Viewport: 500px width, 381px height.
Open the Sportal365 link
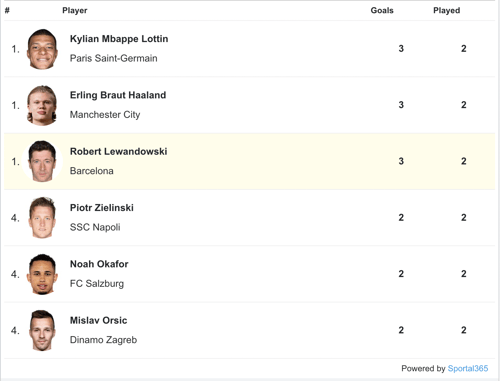coord(468,368)
